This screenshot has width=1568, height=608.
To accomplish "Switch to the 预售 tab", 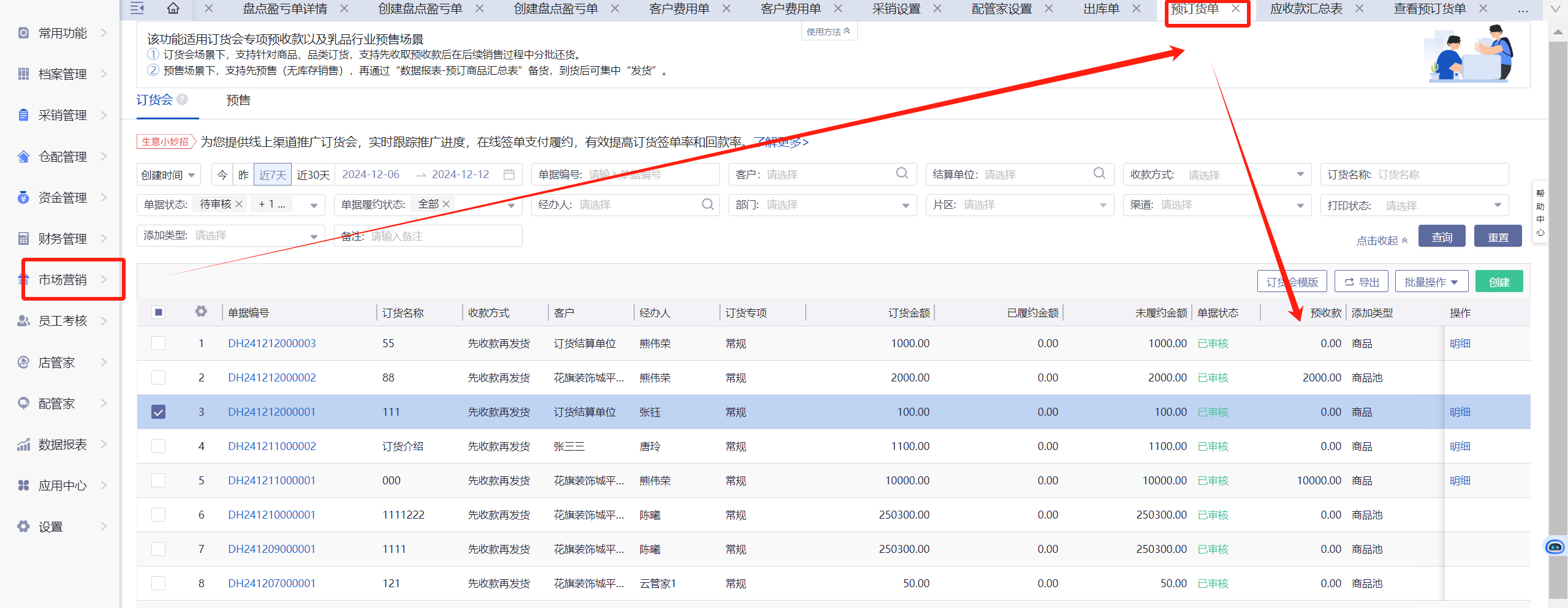I will [x=238, y=100].
